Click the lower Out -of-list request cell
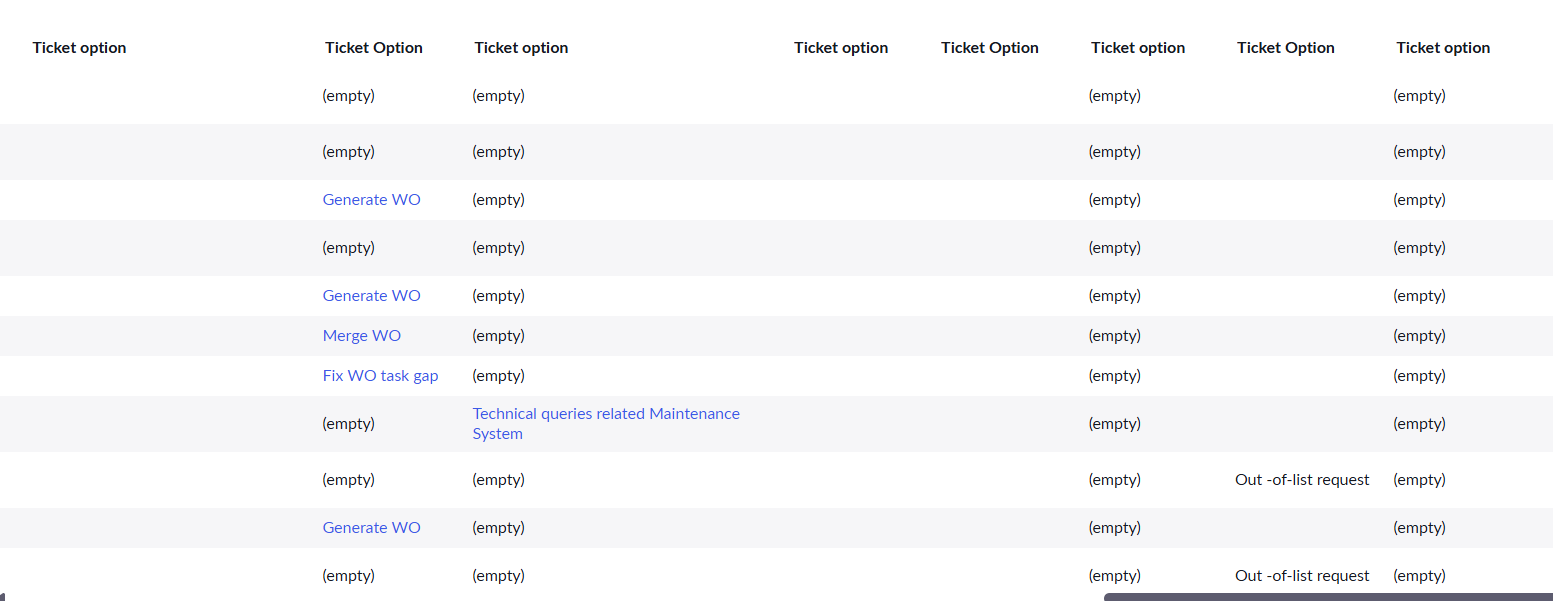 [x=1302, y=576]
